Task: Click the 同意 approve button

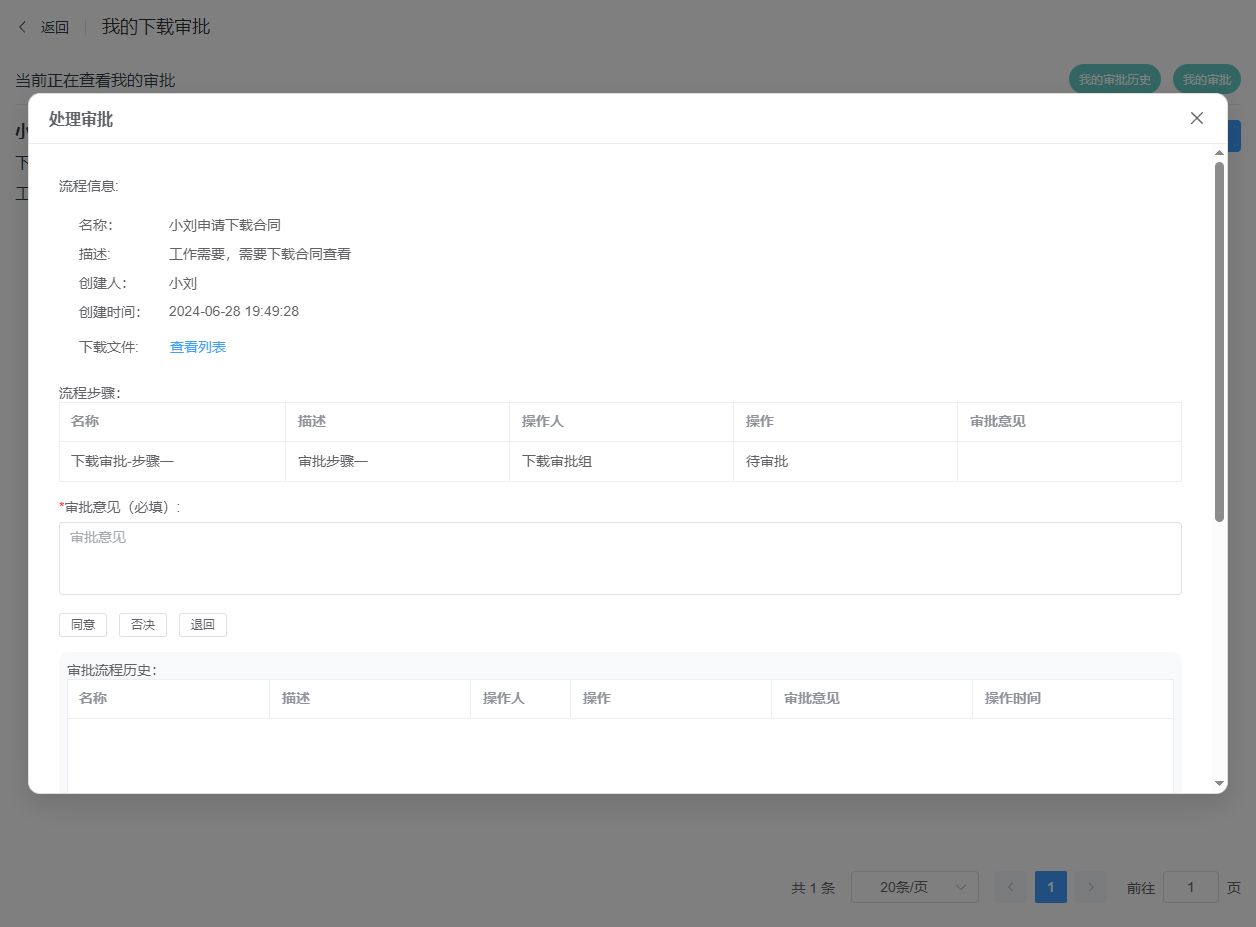Action: click(83, 625)
